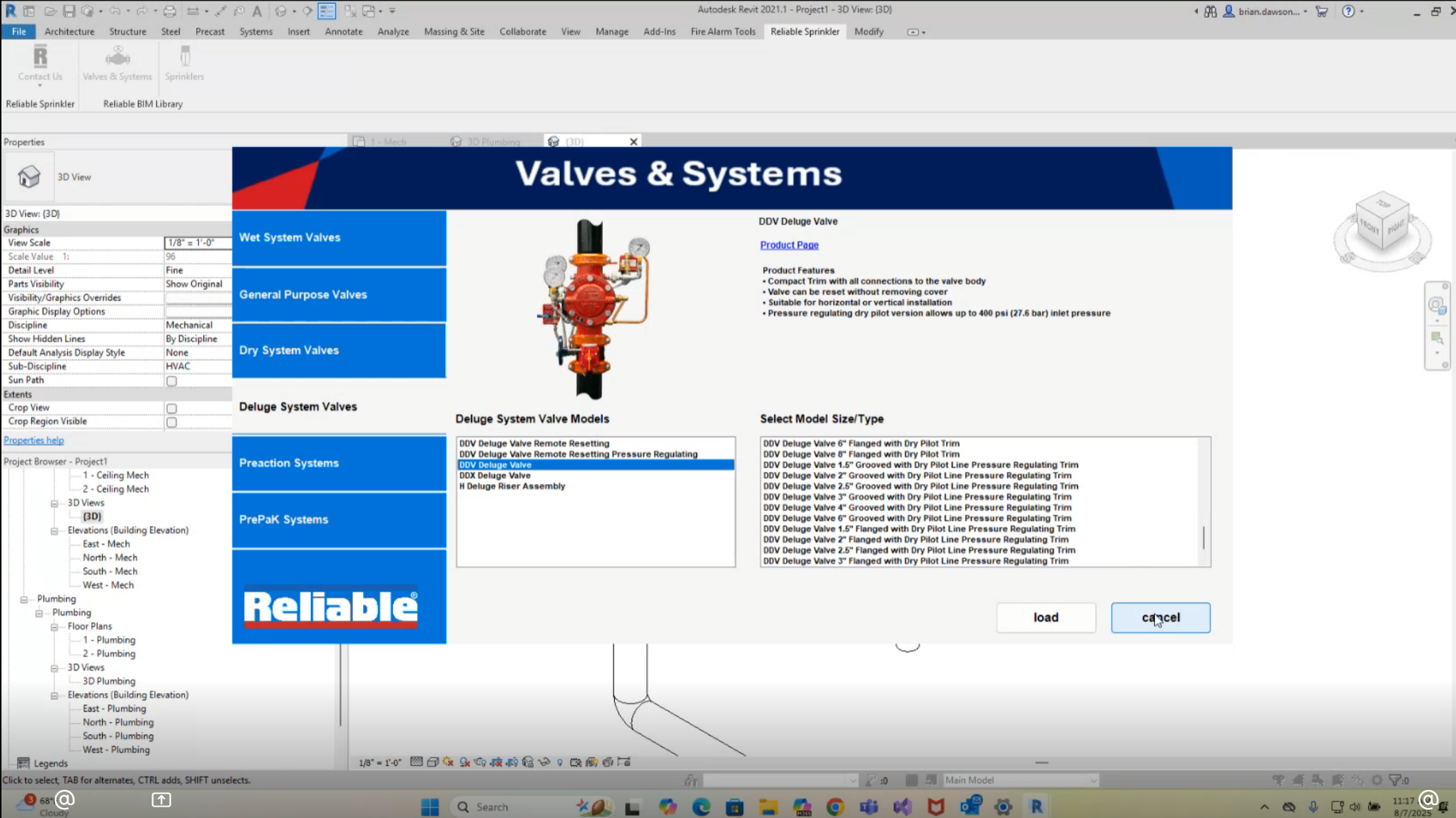Open the user account brian.dawson dropdown
1456x818 pixels.
click(1267, 11)
